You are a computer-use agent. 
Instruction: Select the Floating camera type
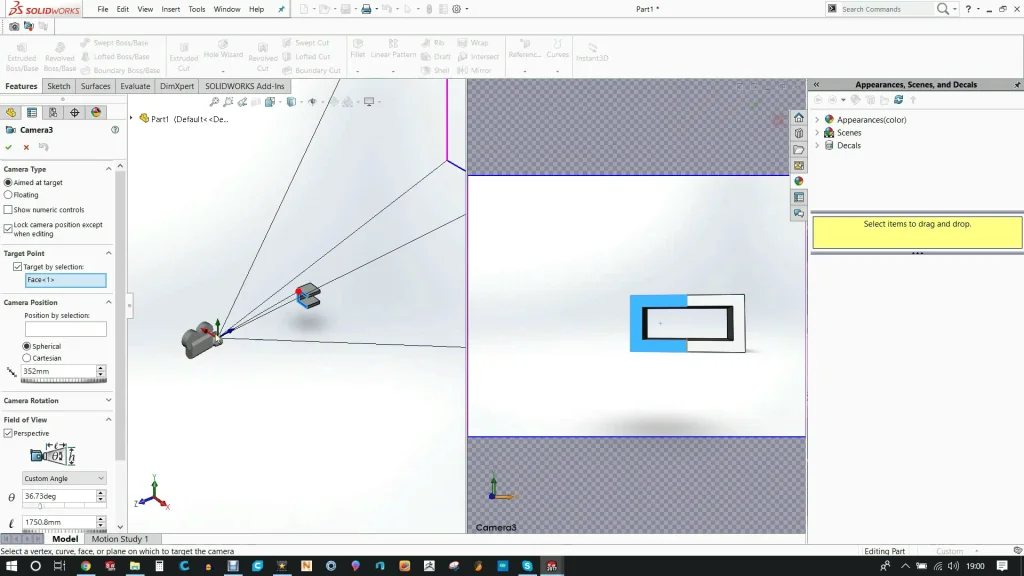point(8,195)
